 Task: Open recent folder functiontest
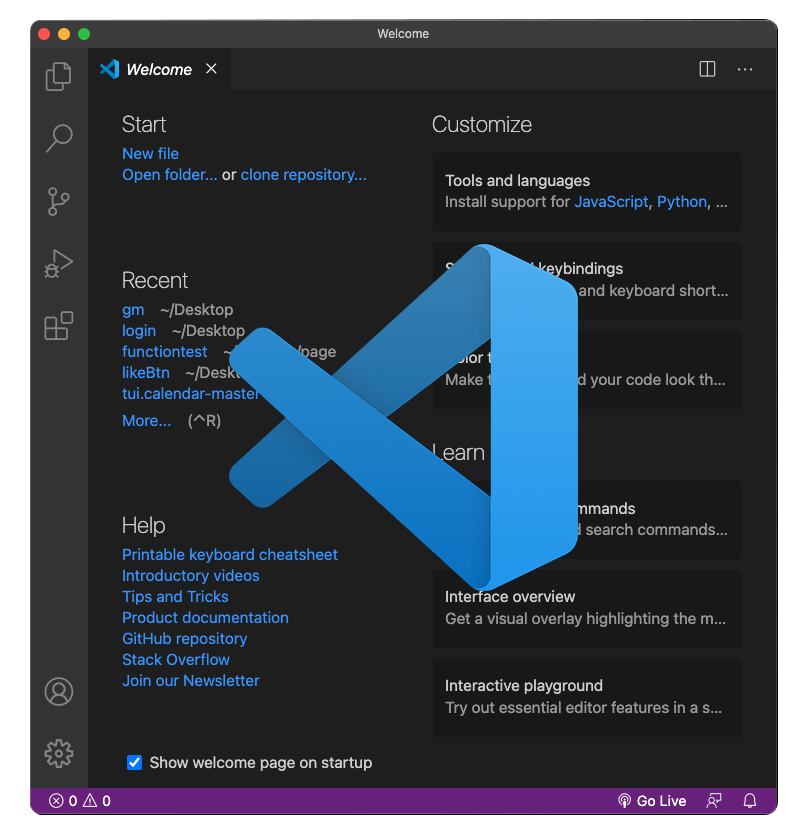(x=164, y=352)
